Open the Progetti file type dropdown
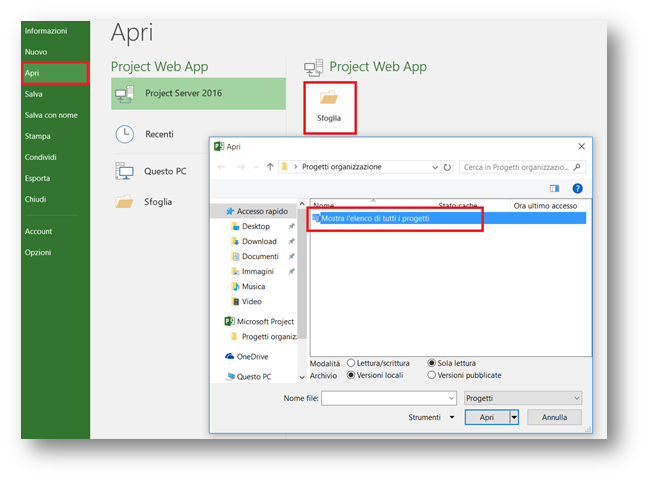Viewport: 649px width, 481px height. pos(522,398)
